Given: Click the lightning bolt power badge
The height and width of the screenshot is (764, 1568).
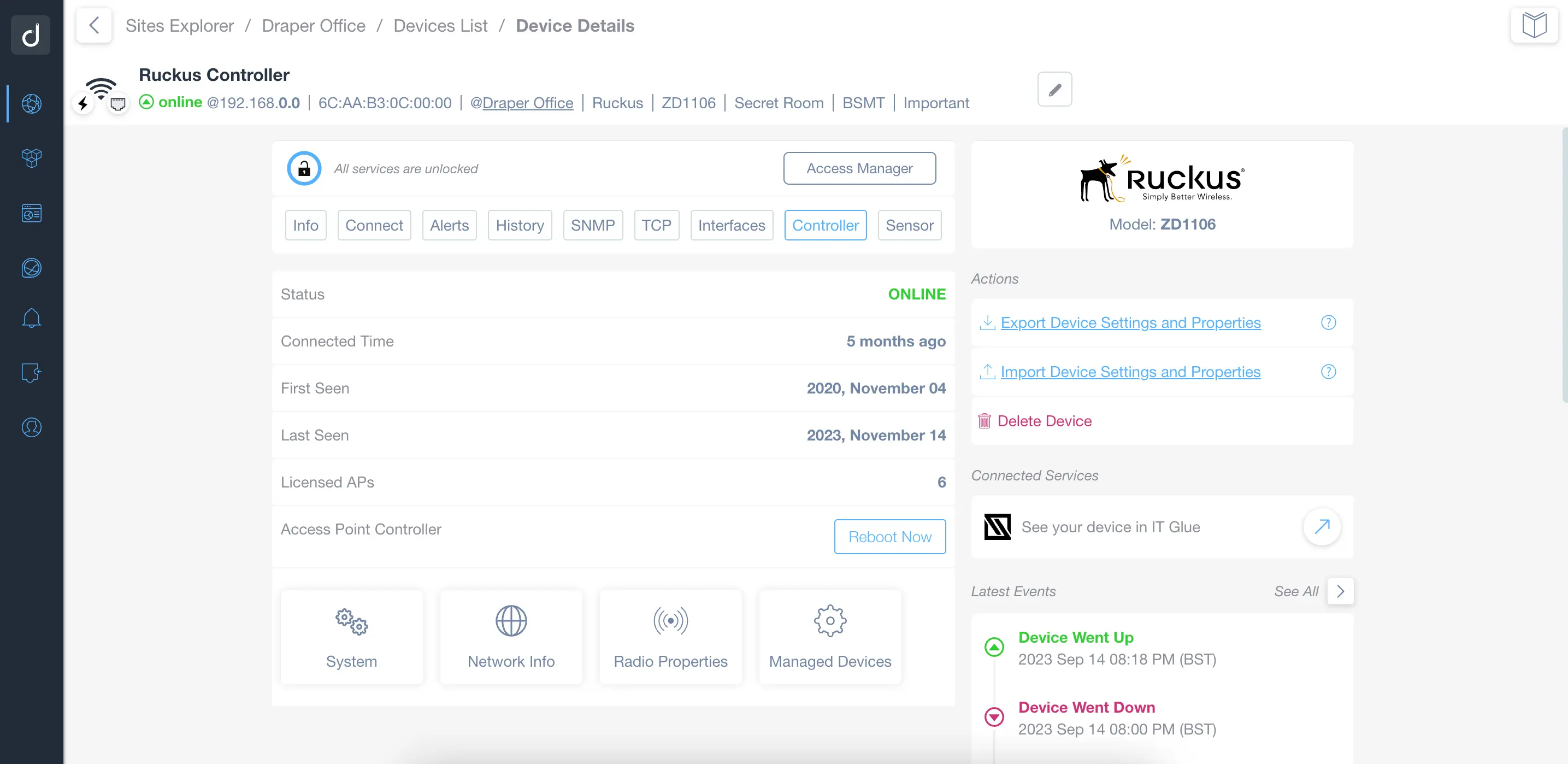Looking at the screenshot, I should 83,104.
